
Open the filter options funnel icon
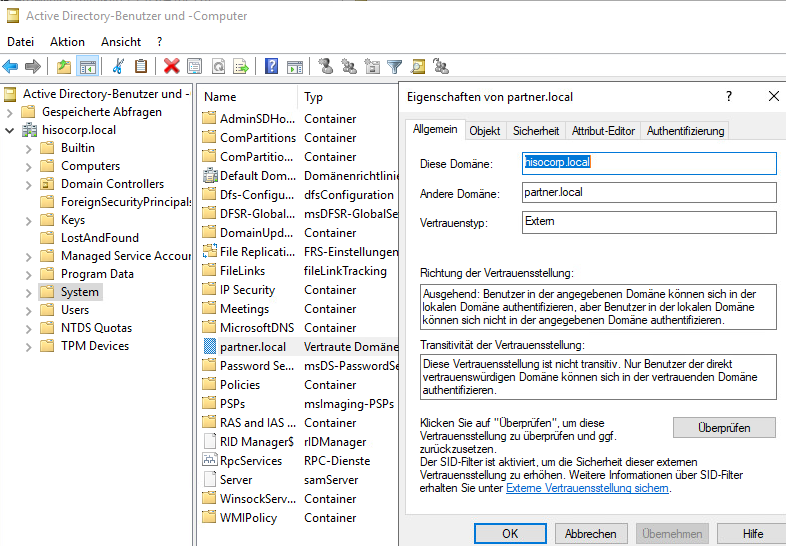tap(395, 66)
